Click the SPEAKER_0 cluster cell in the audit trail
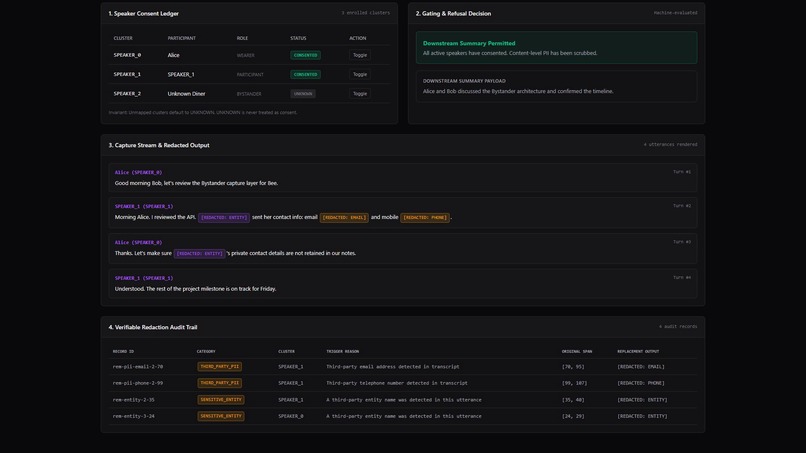Screen dimensions: 806x453 coord(291,416)
